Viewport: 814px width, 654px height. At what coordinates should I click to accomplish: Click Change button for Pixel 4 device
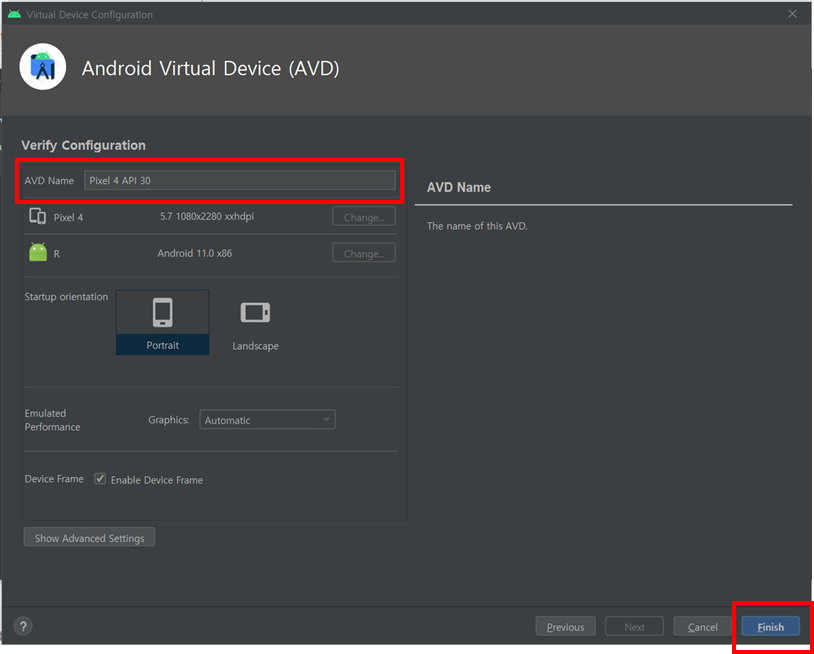(364, 216)
